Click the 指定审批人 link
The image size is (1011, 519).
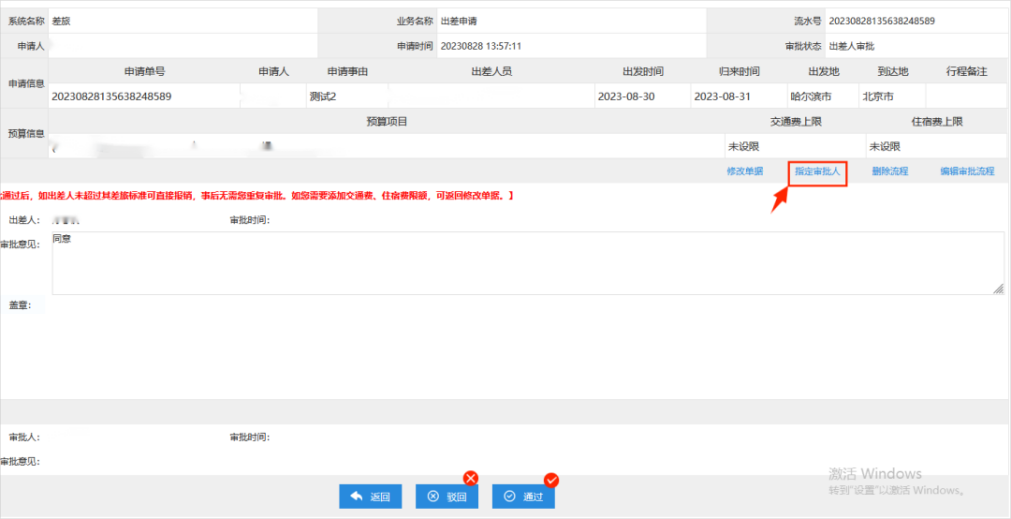click(x=818, y=172)
